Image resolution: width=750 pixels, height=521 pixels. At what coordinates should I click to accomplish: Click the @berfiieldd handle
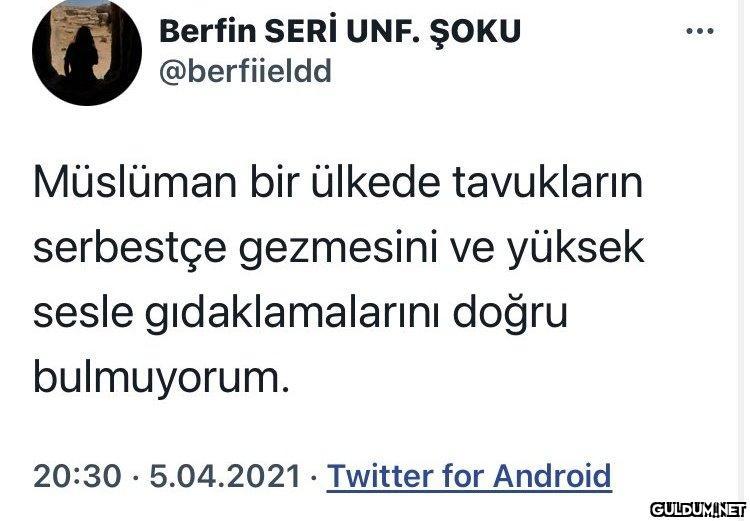coord(245,73)
